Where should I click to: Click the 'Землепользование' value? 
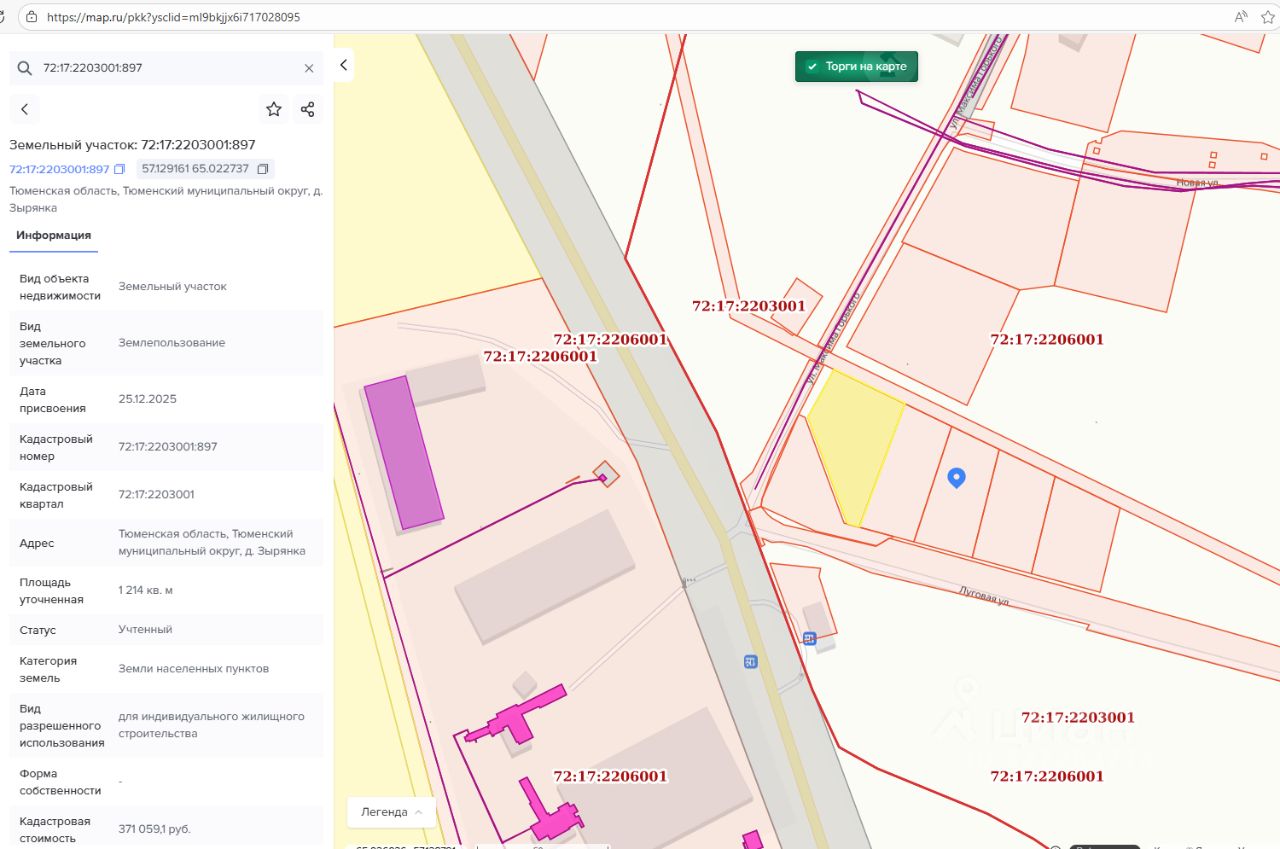coord(172,343)
